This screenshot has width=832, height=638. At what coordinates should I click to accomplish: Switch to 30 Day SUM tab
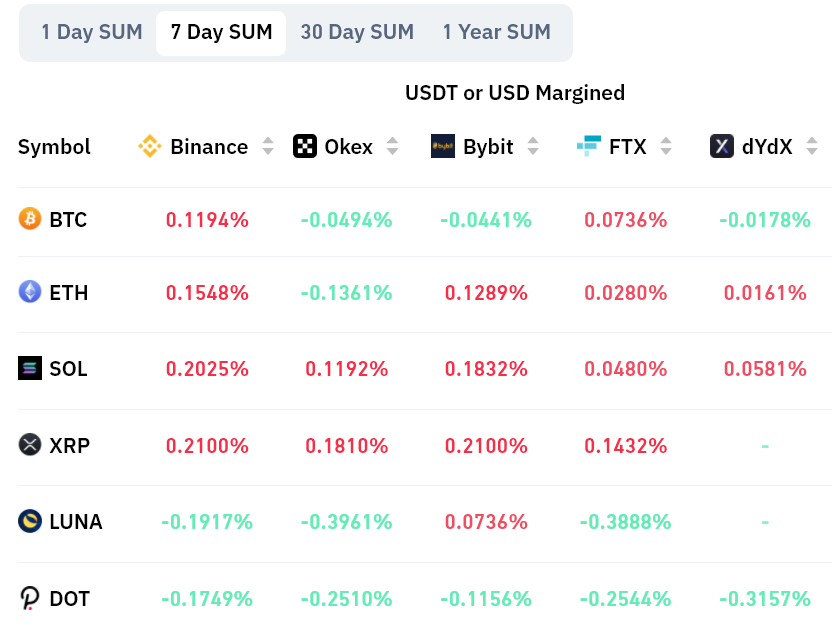point(357,33)
